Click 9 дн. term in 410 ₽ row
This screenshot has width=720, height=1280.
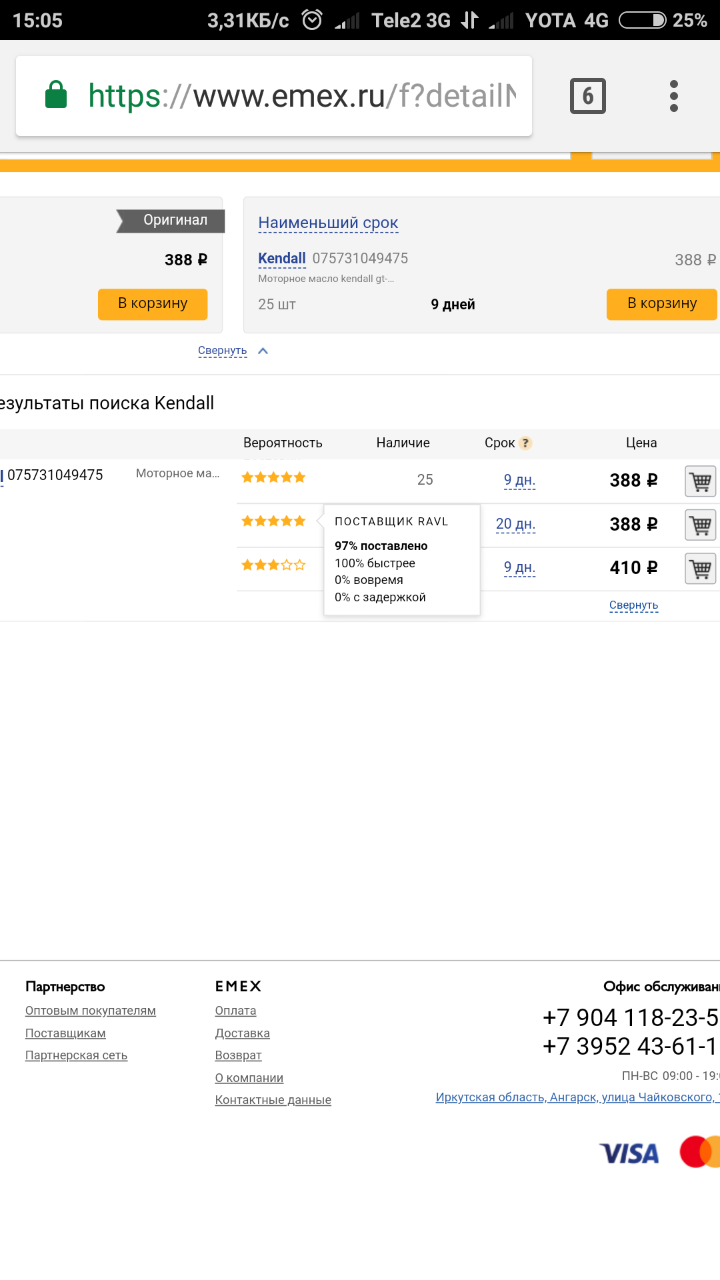(519, 568)
